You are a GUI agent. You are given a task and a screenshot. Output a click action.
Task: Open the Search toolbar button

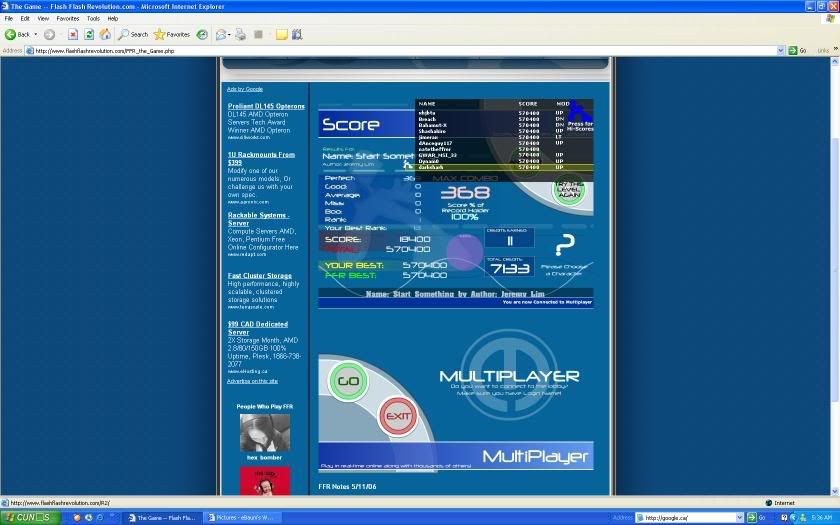click(132, 34)
